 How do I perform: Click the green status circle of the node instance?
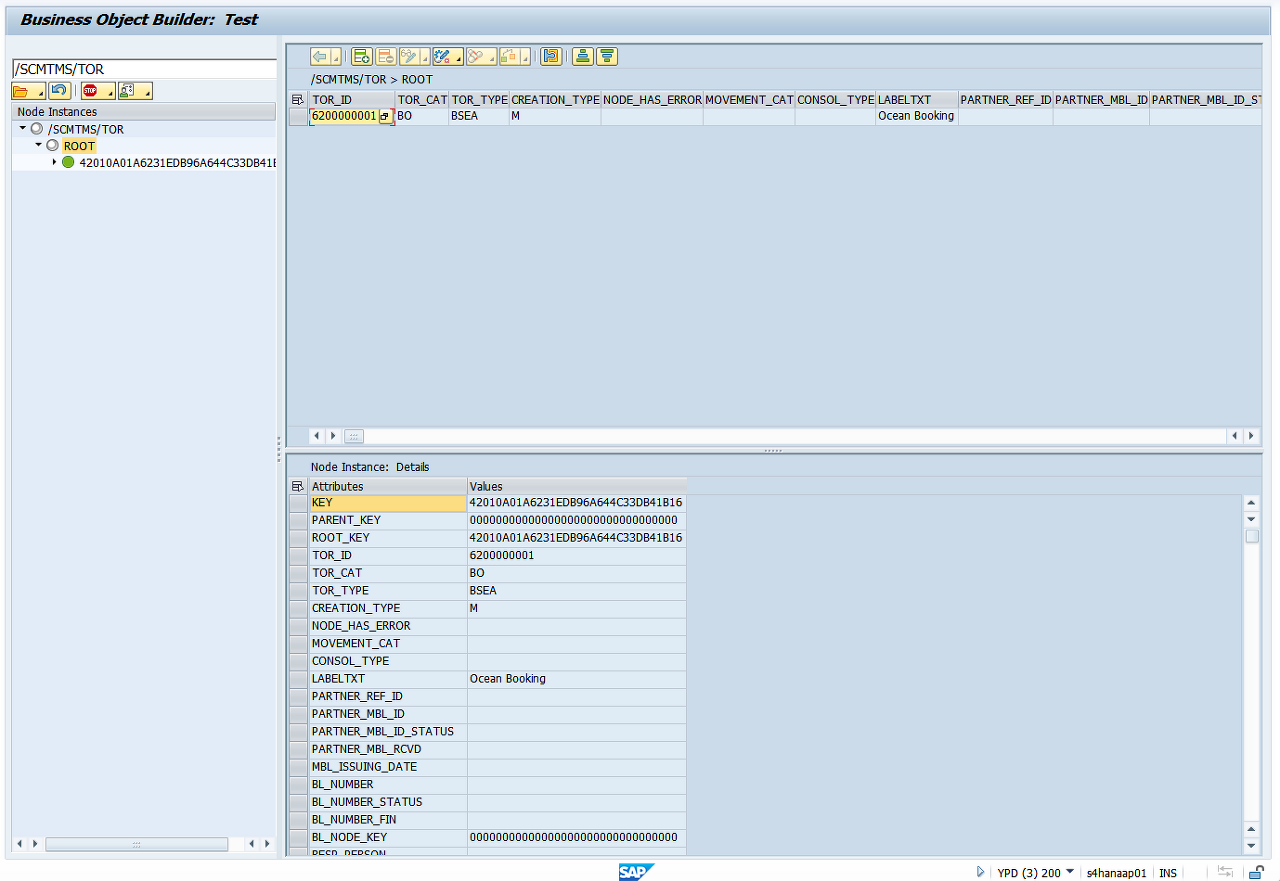68,162
